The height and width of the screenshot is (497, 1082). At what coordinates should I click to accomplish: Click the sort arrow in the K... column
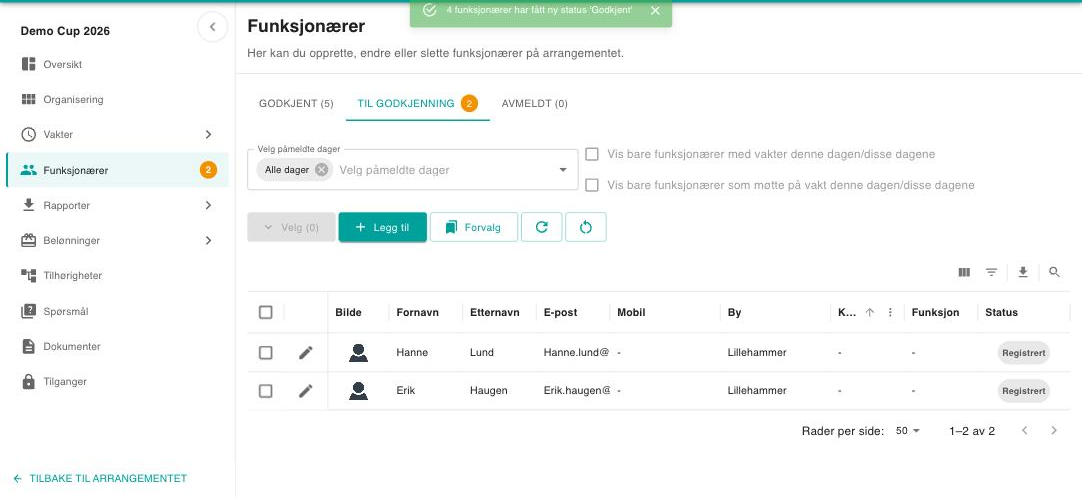(870, 313)
